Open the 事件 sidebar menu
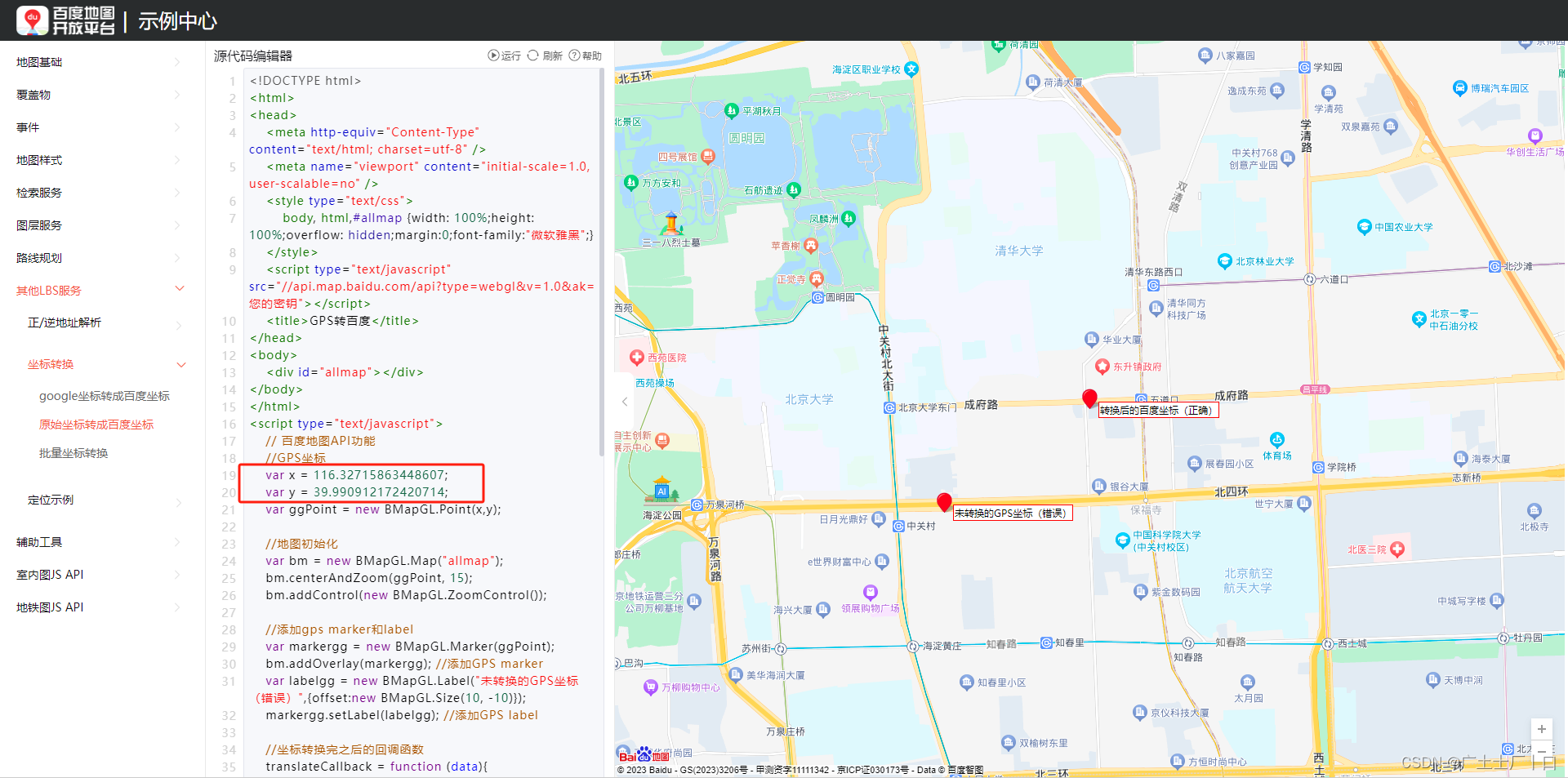 click(28, 127)
